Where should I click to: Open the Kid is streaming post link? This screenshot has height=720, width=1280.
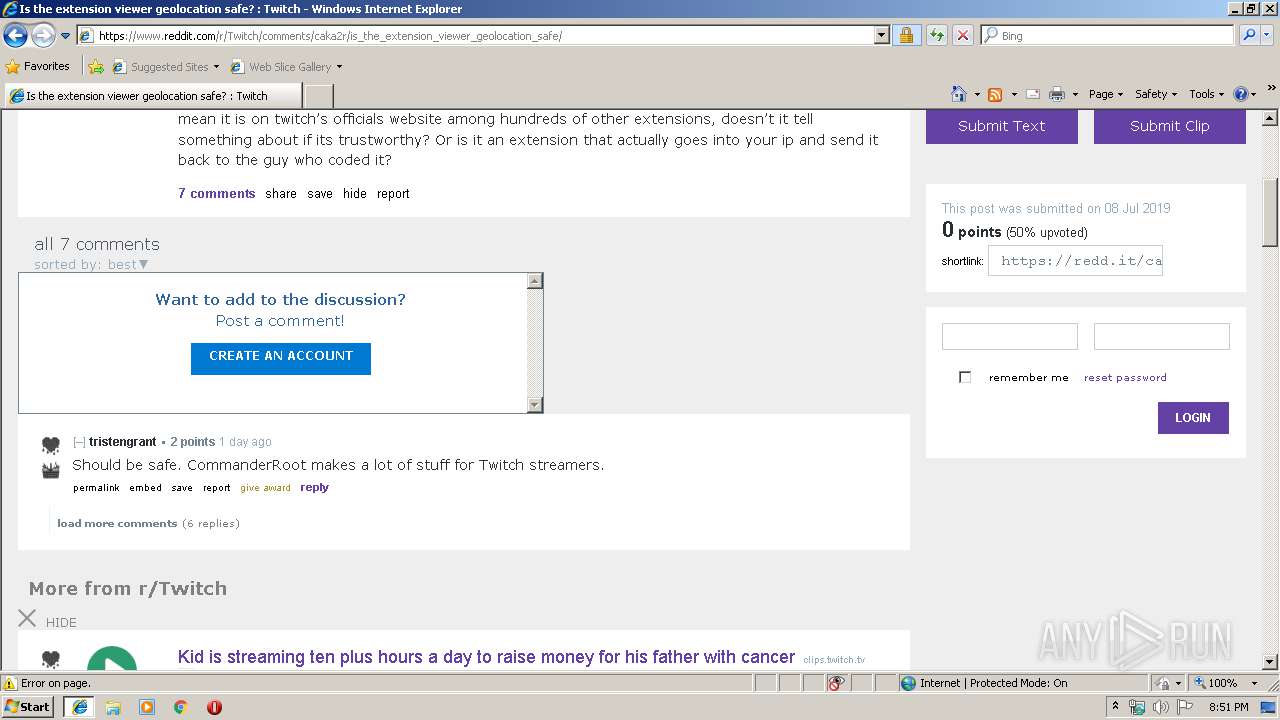click(486, 657)
